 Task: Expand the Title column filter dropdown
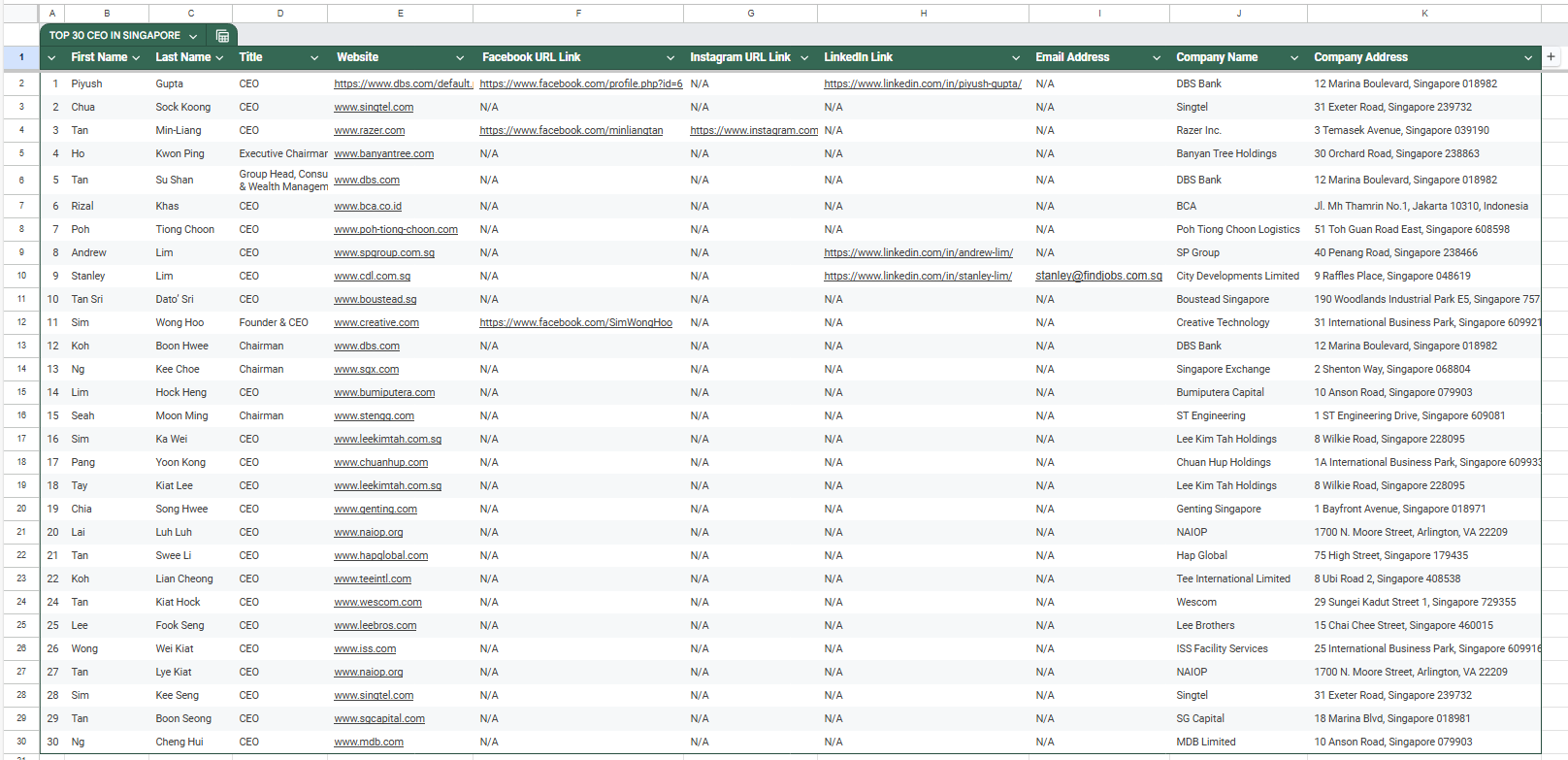coord(314,58)
